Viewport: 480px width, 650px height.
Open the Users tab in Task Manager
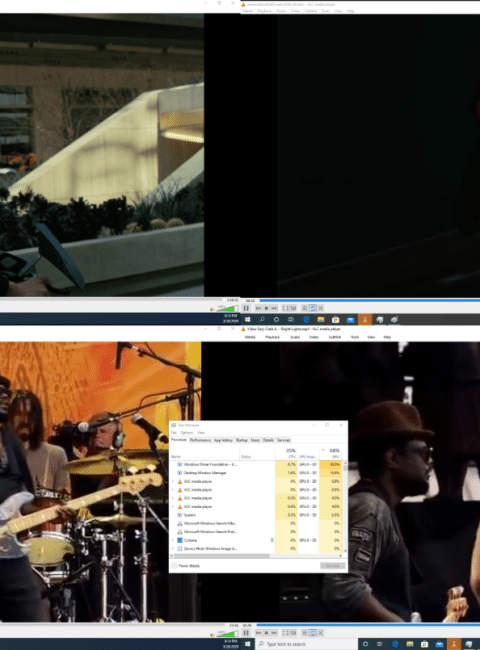click(x=255, y=440)
